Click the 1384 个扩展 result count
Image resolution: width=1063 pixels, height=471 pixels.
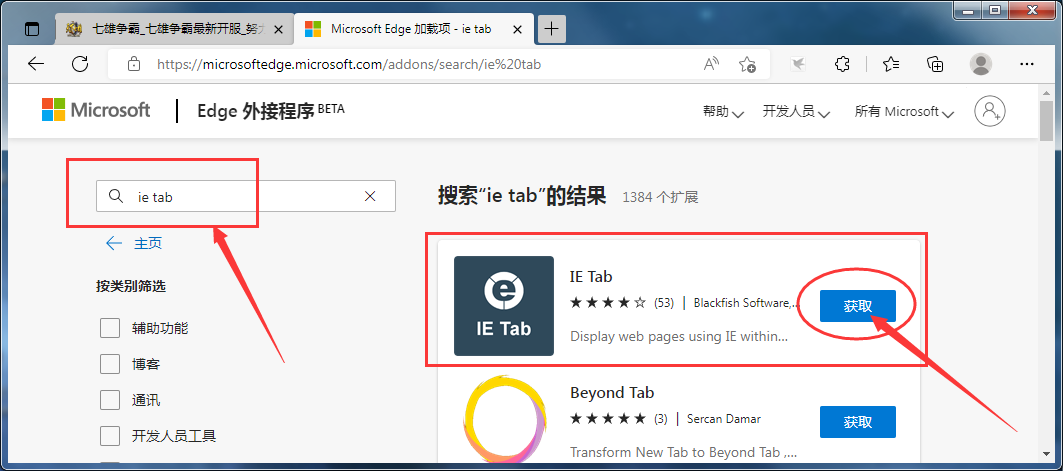(x=660, y=197)
